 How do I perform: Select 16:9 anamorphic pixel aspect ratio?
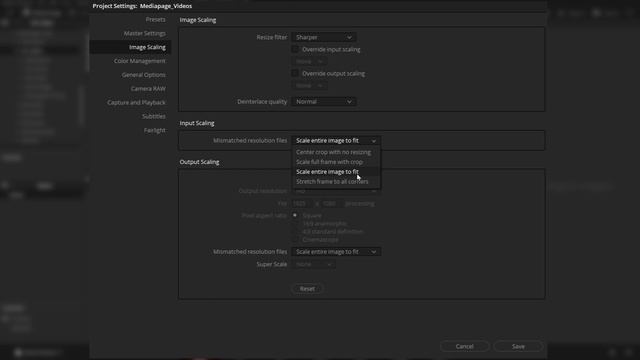pos(295,224)
